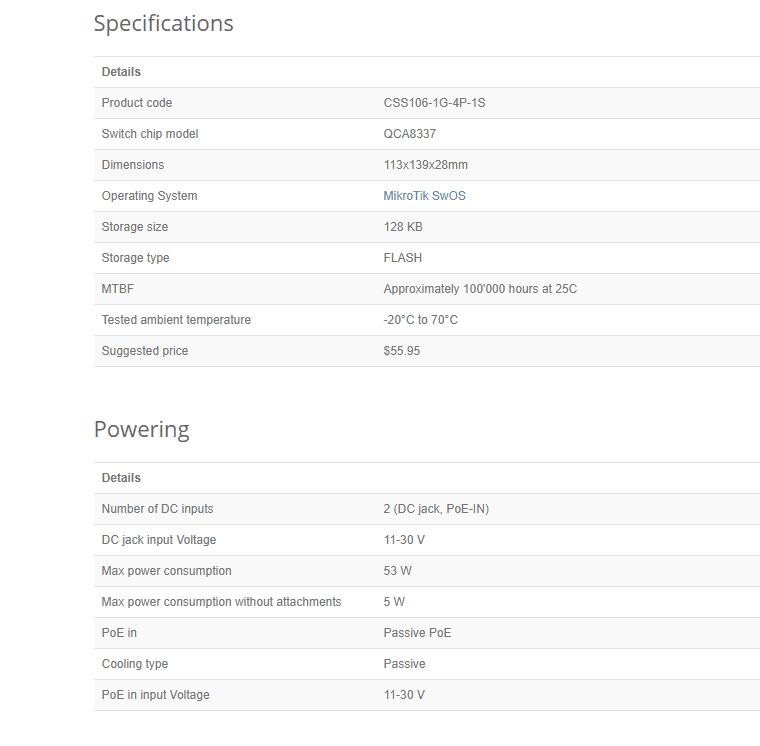Viewport: 760px width, 746px height.
Task: Click the PoE in input Voltage label
Action: tap(155, 695)
